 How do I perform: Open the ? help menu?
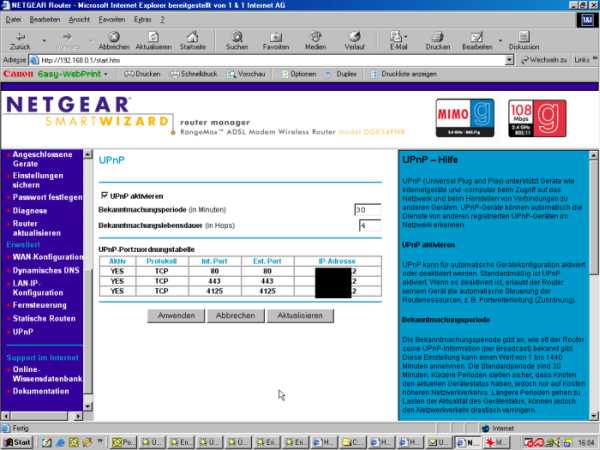point(162,20)
